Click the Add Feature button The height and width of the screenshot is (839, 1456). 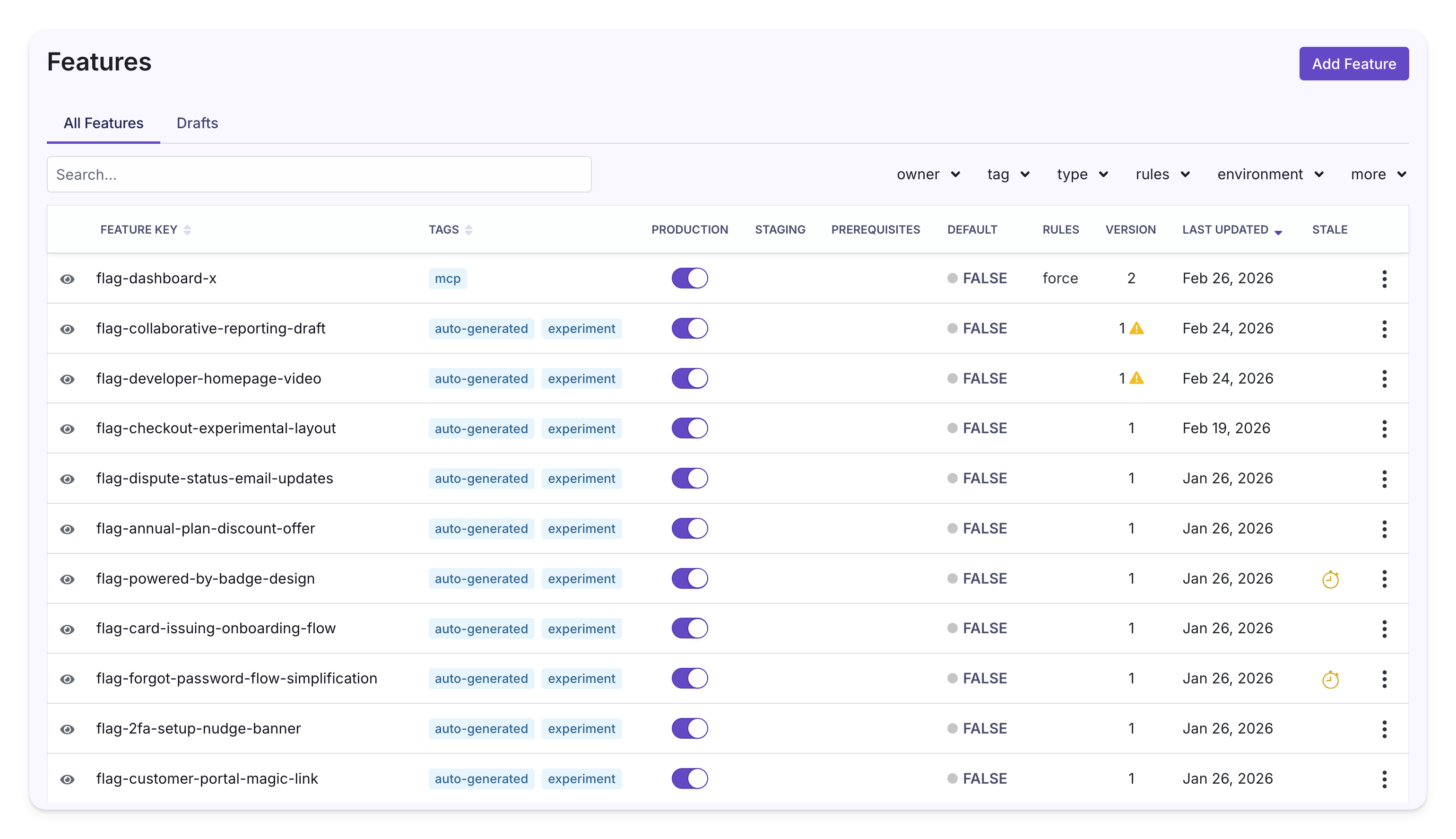click(1353, 63)
